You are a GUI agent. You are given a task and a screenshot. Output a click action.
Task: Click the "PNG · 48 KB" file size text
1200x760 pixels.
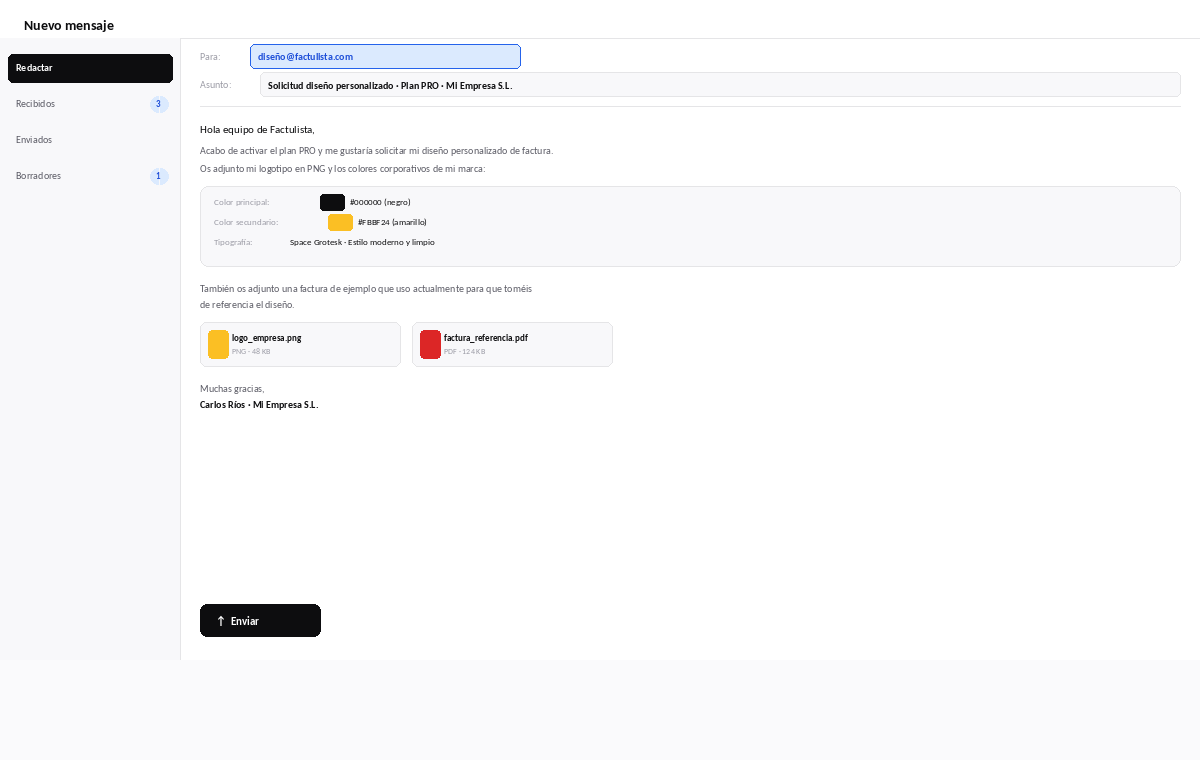pyautogui.click(x=251, y=352)
